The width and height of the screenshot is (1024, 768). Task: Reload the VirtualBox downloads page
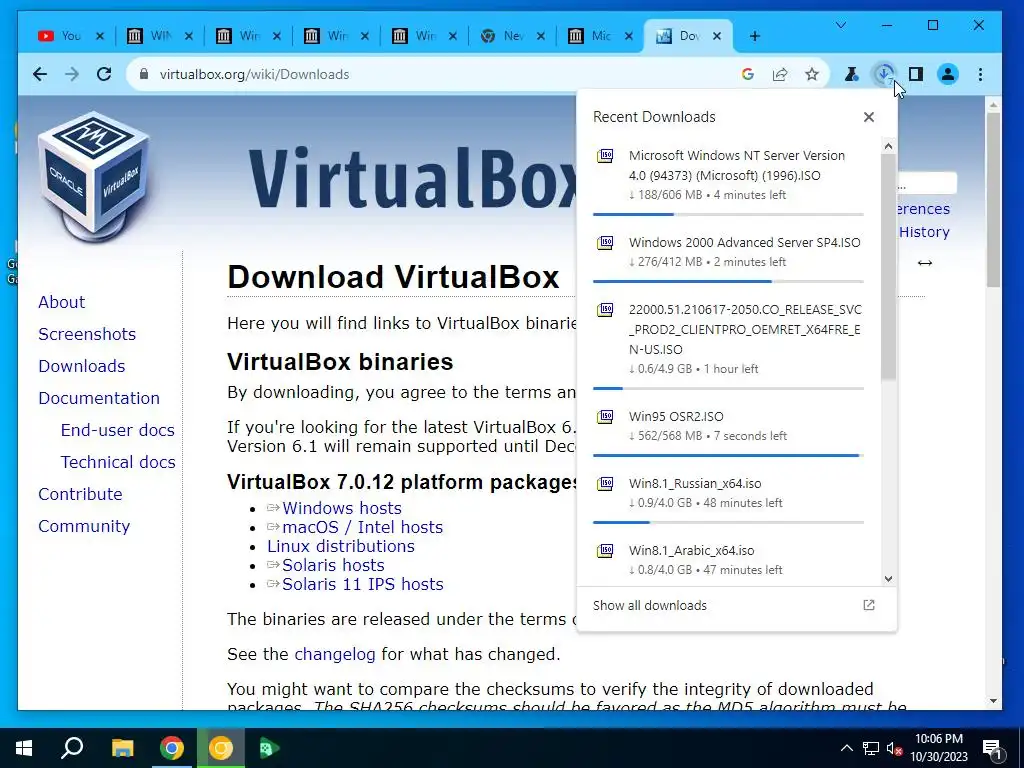[104, 74]
